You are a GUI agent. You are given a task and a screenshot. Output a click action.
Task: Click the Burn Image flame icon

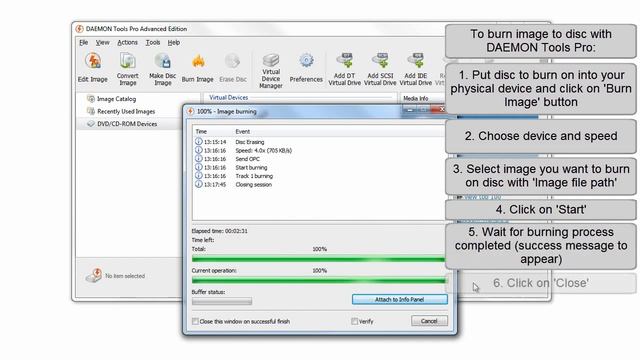coord(198,62)
